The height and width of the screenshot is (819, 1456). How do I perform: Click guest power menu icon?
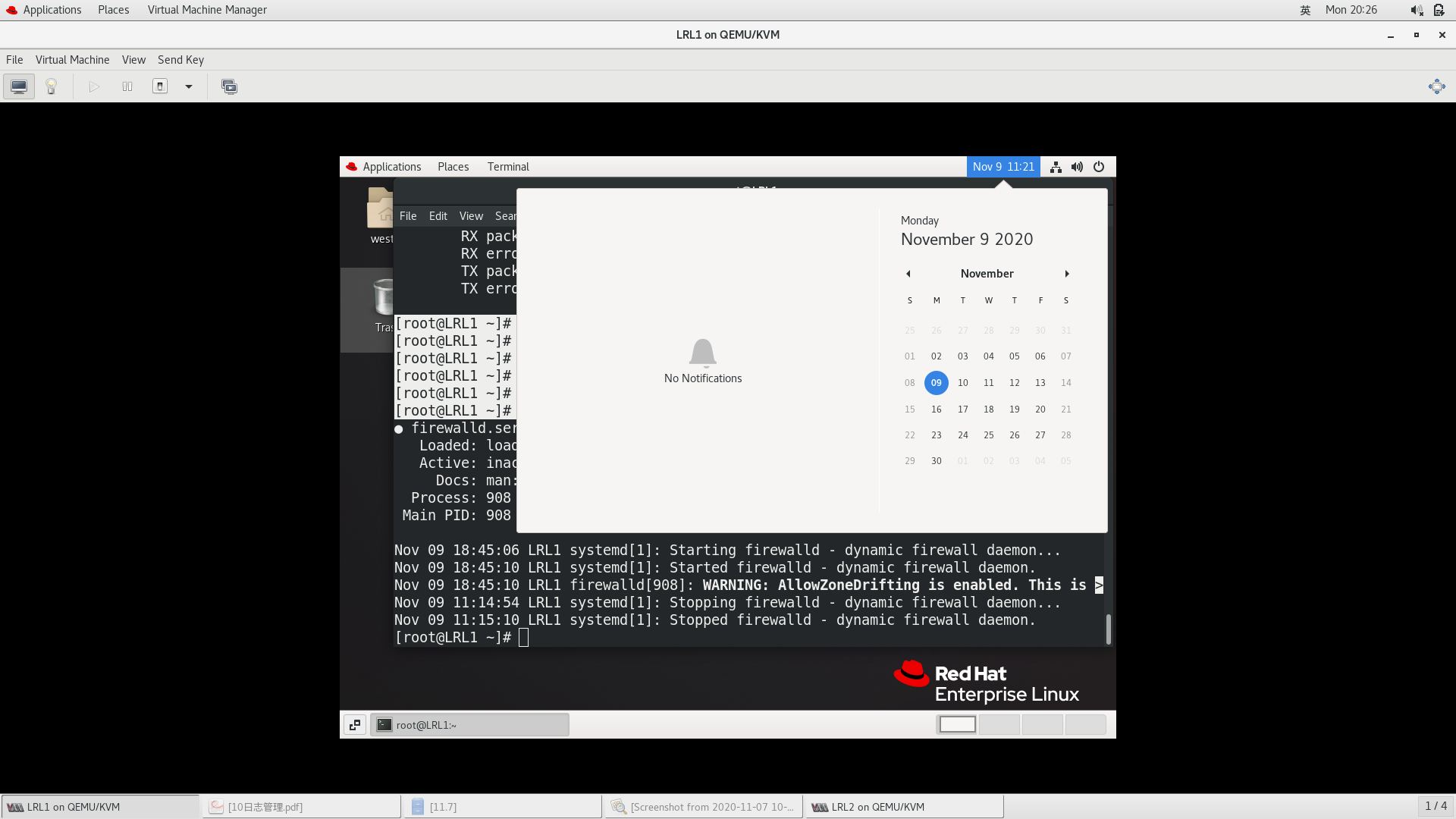coord(1099,167)
